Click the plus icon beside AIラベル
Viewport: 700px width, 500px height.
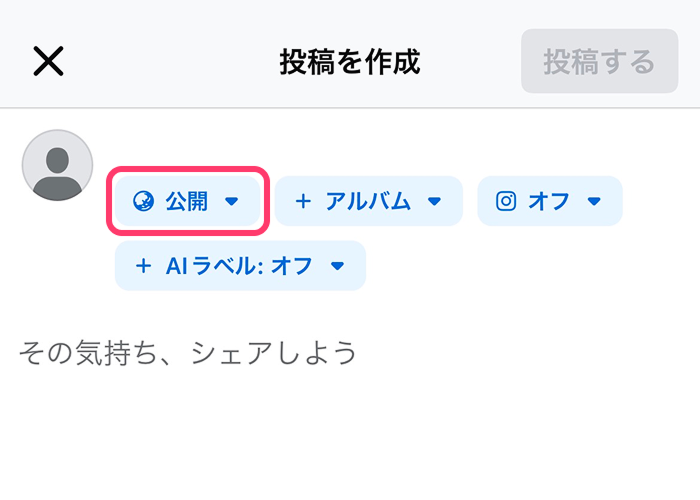tap(143, 266)
